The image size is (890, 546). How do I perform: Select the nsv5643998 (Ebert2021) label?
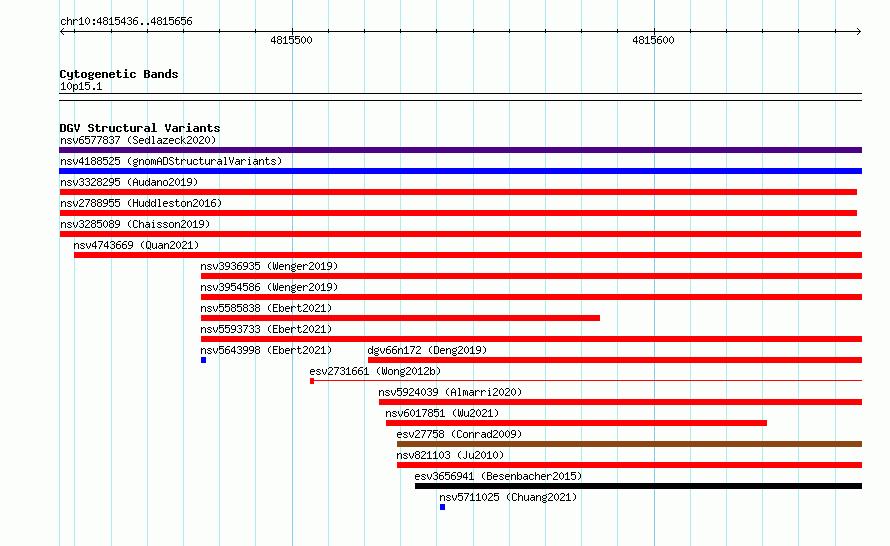click(x=266, y=350)
